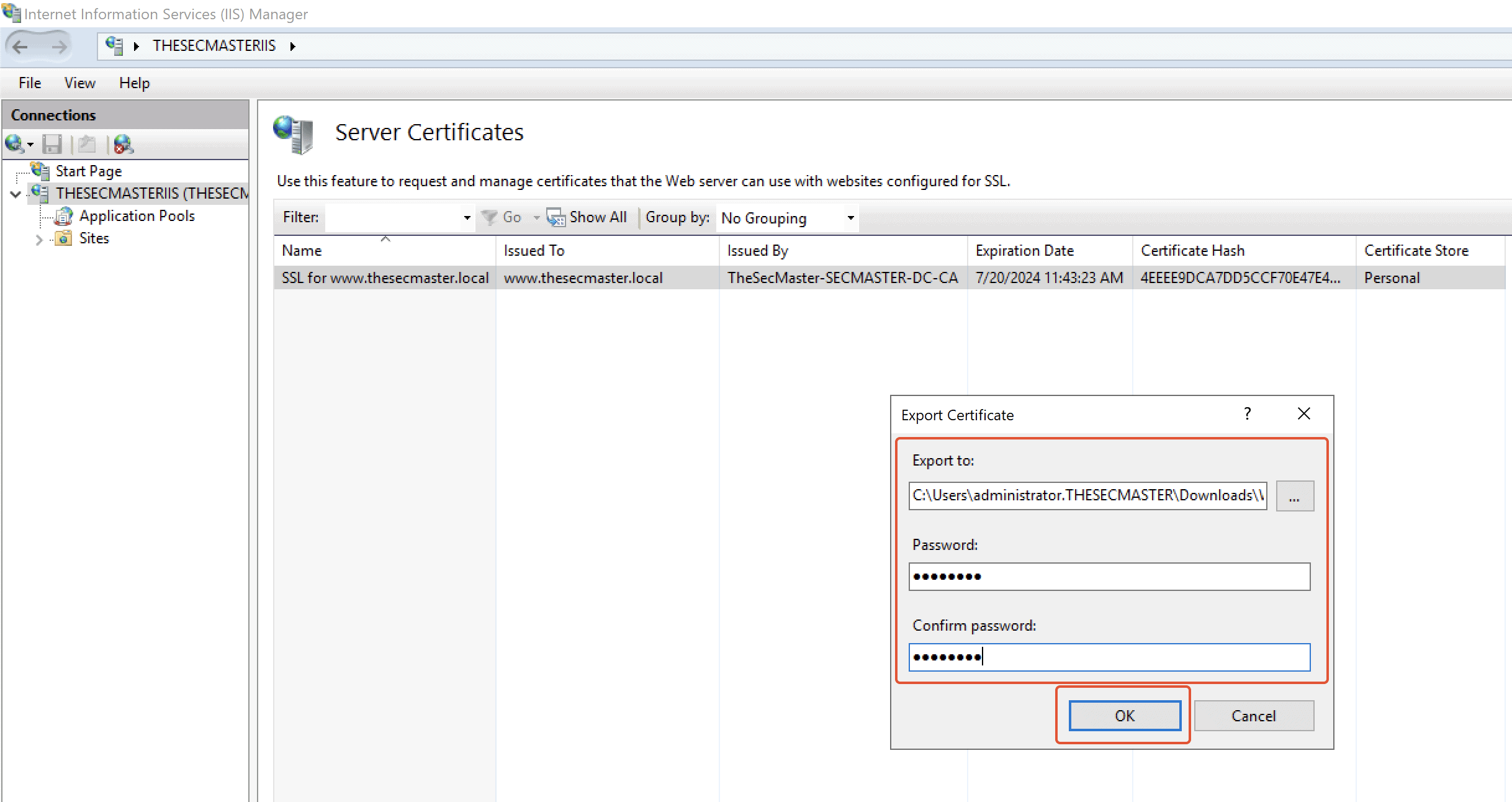Click the Application Pools icon
This screenshot has height=802, width=1512.
[x=63, y=216]
